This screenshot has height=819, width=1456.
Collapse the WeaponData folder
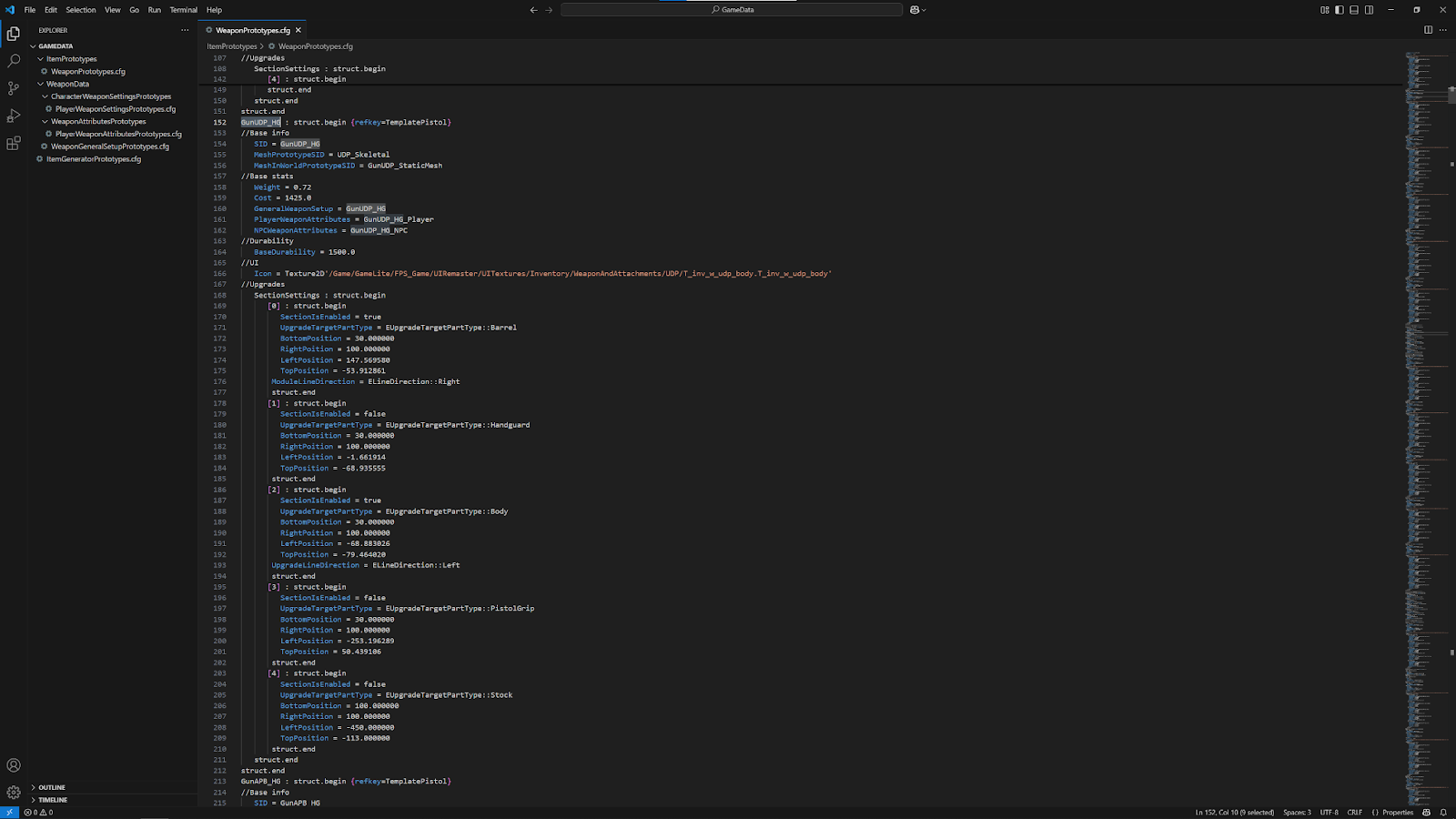point(67,84)
